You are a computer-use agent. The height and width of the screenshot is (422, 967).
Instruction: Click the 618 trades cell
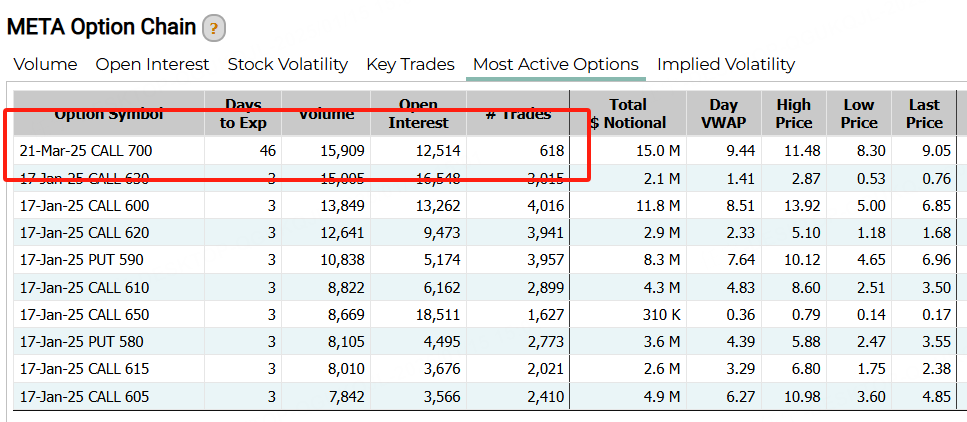pos(551,151)
